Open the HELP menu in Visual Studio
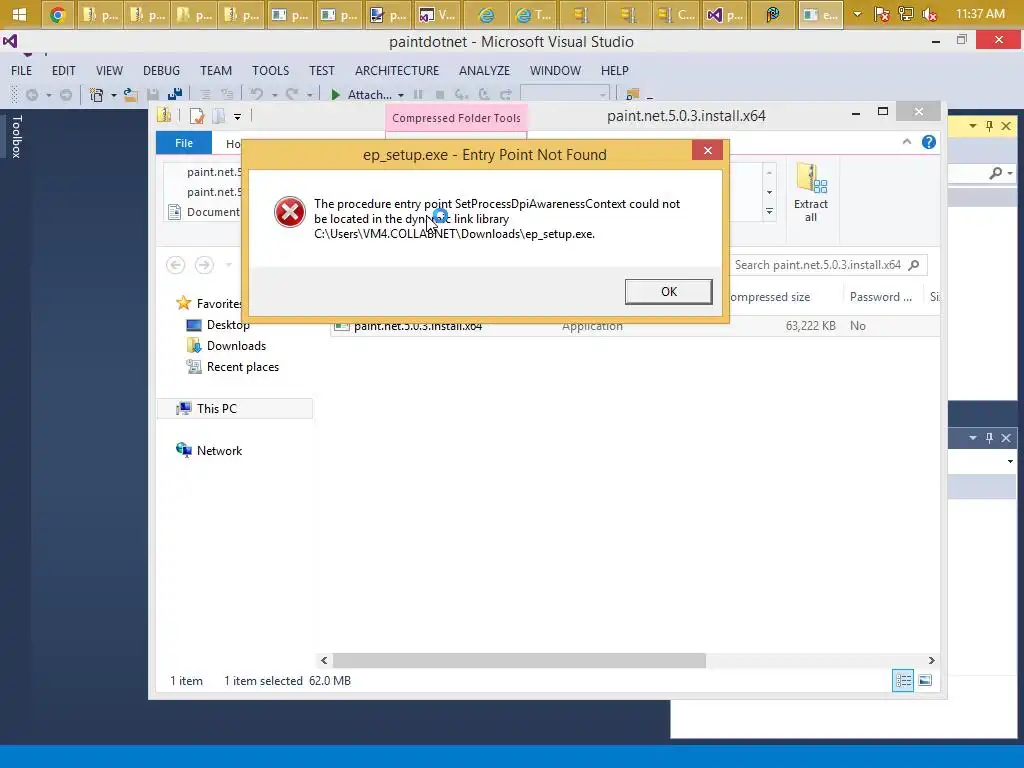The width and height of the screenshot is (1024, 768). tap(615, 71)
